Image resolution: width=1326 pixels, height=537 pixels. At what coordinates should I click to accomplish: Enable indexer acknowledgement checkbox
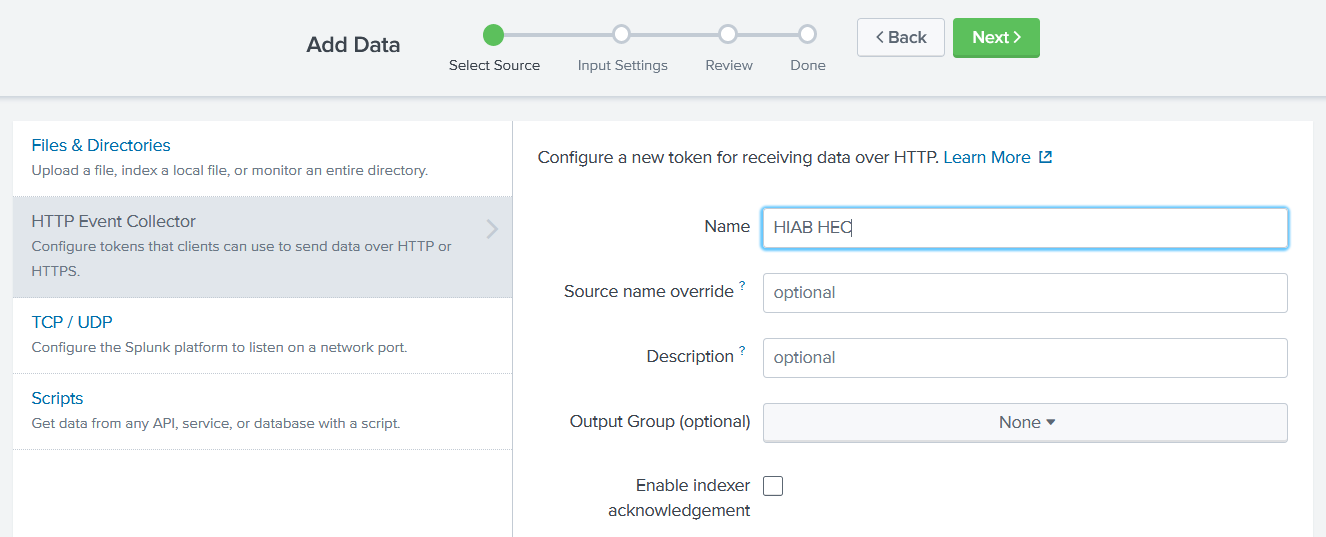tap(773, 486)
